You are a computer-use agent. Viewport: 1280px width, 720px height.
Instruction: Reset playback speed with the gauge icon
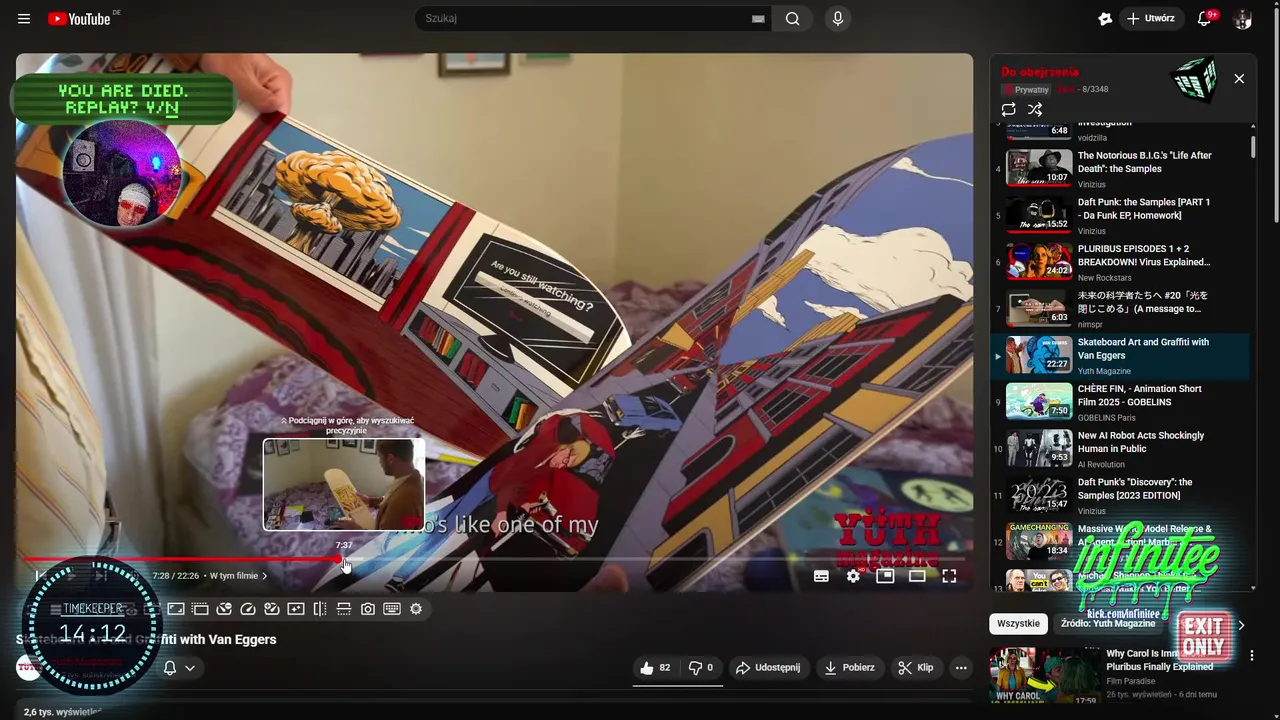pos(248,609)
